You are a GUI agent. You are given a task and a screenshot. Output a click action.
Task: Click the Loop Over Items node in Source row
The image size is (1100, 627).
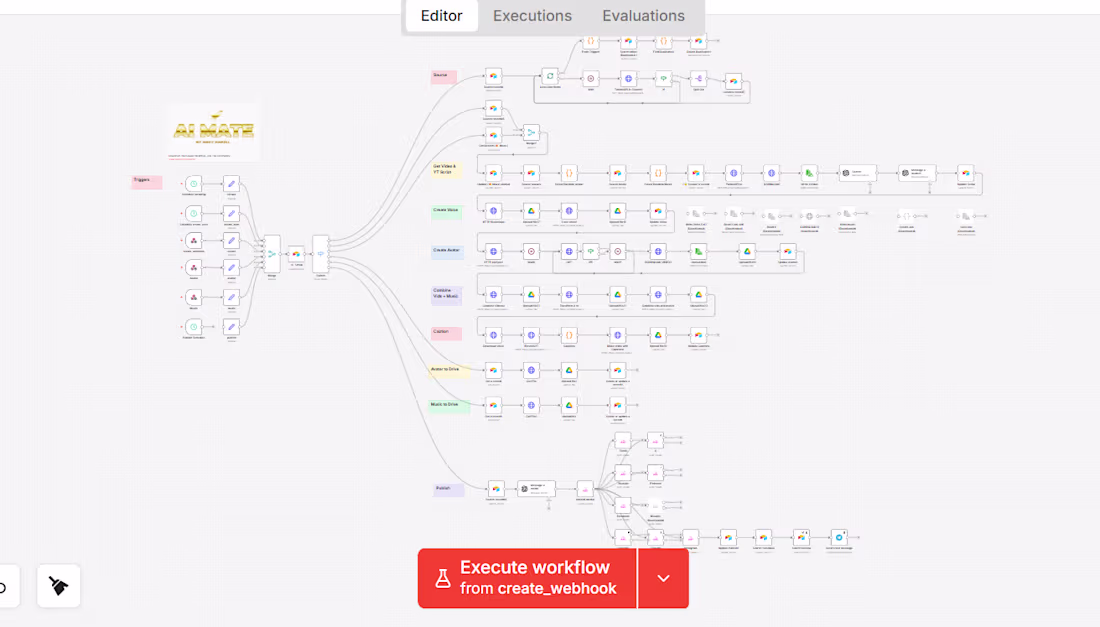pyautogui.click(x=550, y=76)
